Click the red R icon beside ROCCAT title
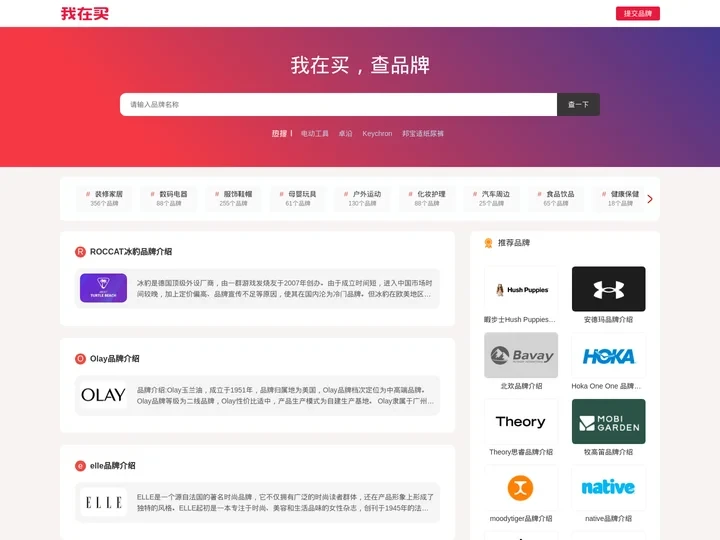Screen dimensions: 720x540 tap(80, 252)
